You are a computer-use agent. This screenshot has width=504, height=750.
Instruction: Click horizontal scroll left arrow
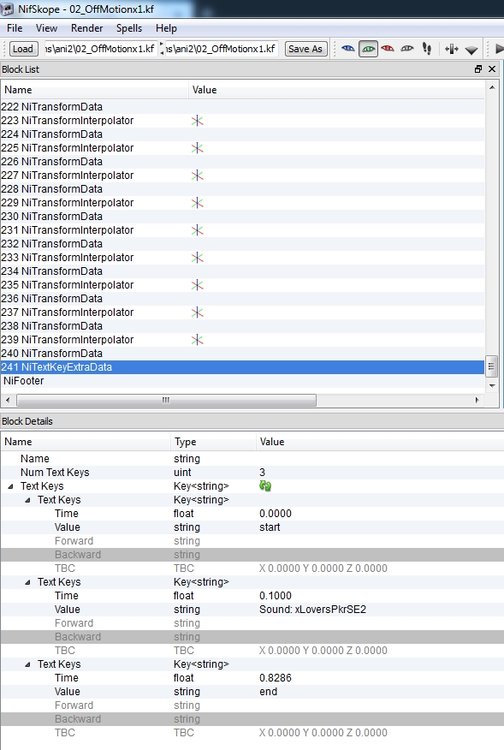coord(7,400)
